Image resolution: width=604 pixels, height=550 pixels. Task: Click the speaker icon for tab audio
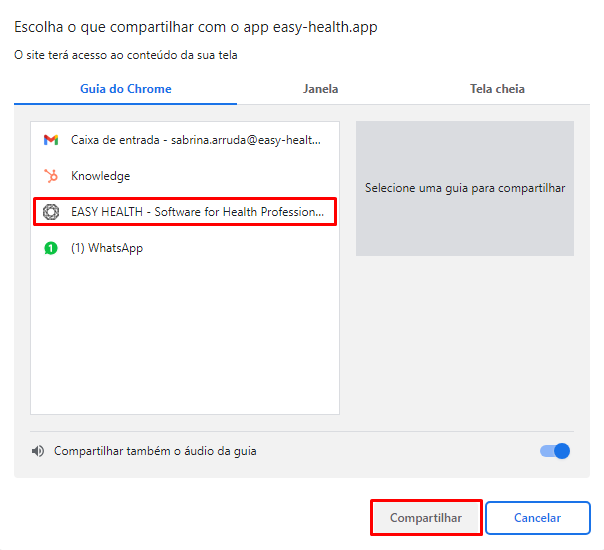[38, 451]
